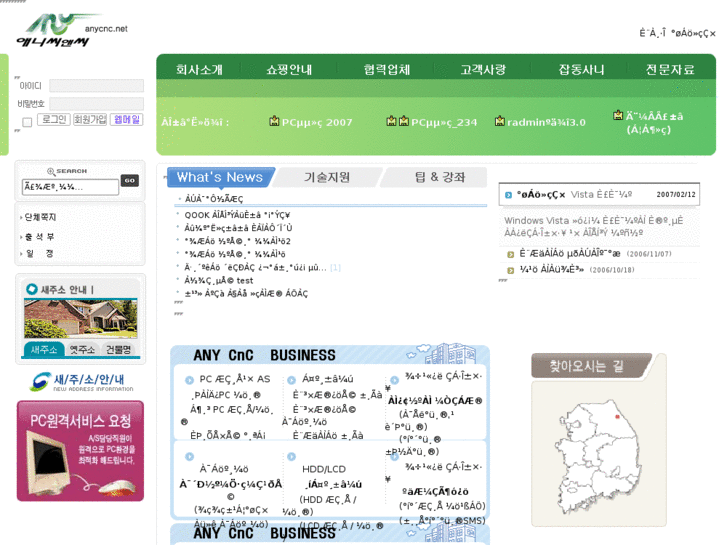Click the 로그인 button

pos(54,120)
